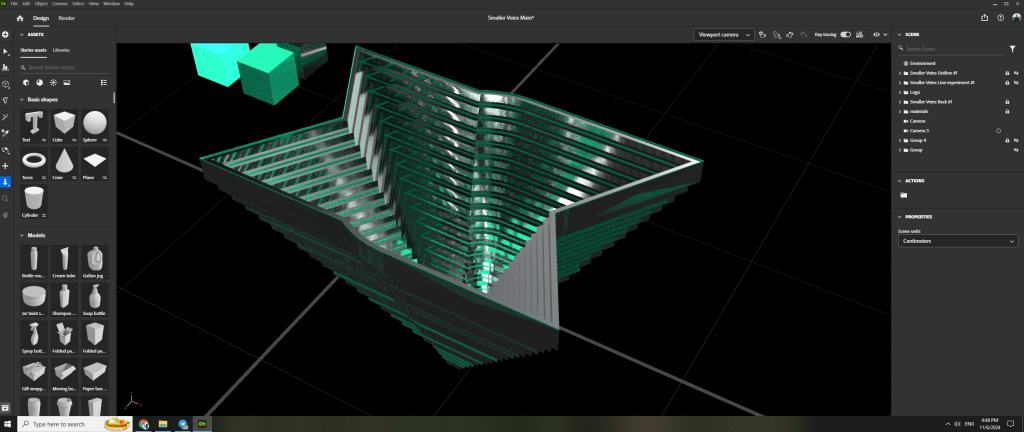The height and width of the screenshot is (432, 1024).
Task: Click the Torus shape thumbnail
Action: 33,160
